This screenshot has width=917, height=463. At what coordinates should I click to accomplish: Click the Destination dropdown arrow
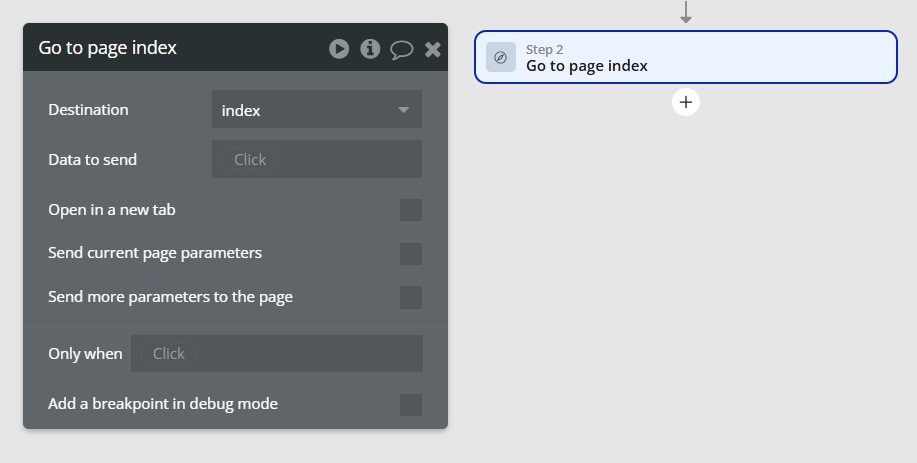(403, 110)
